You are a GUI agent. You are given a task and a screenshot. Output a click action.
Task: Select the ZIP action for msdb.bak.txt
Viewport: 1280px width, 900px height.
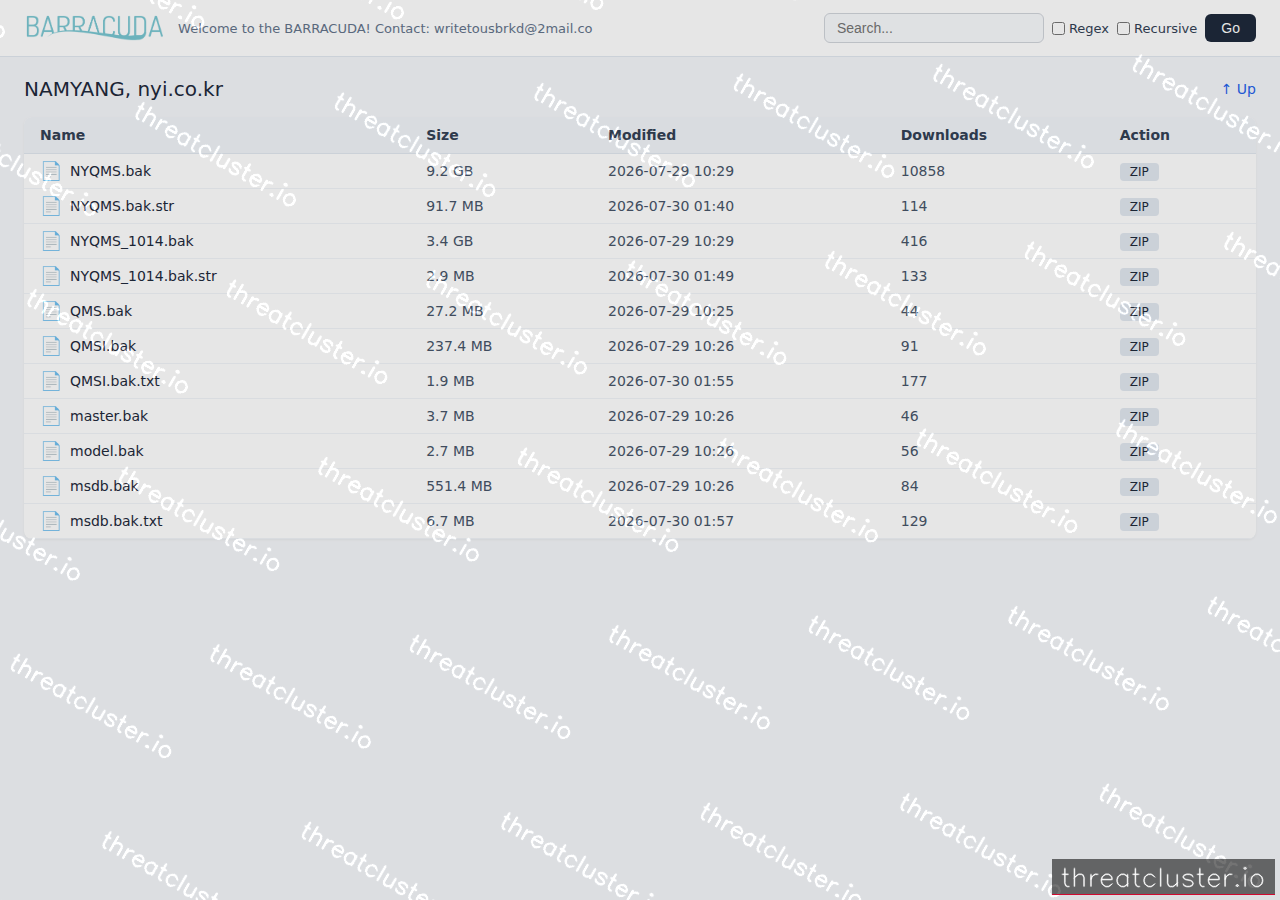coord(1139,522)
